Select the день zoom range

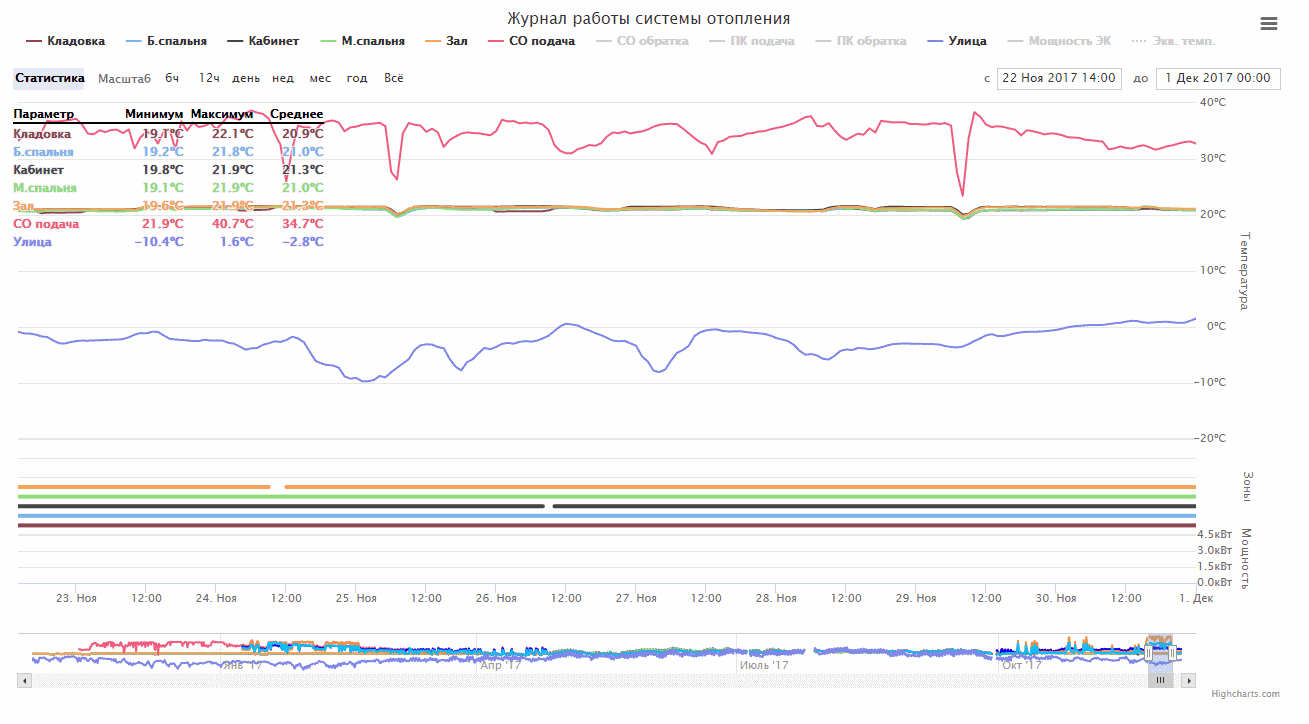[246, 78]
